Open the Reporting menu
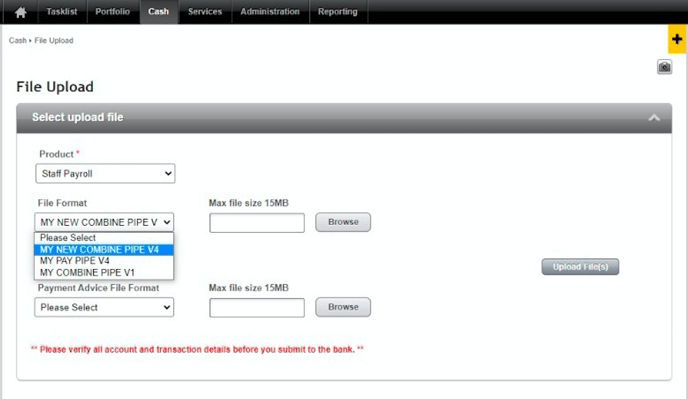The image size is (688, 399). (x=338, y=12)
